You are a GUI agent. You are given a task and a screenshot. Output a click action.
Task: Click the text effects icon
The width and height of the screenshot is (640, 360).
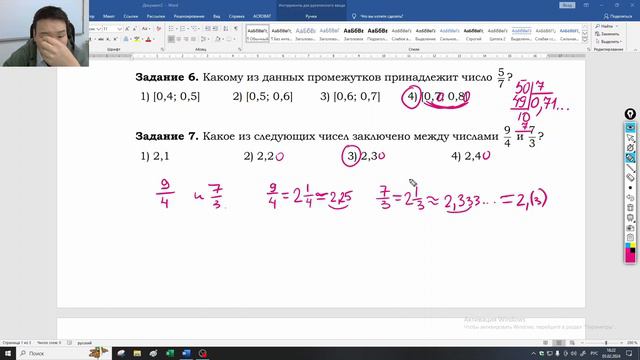(x=126, y=39)
